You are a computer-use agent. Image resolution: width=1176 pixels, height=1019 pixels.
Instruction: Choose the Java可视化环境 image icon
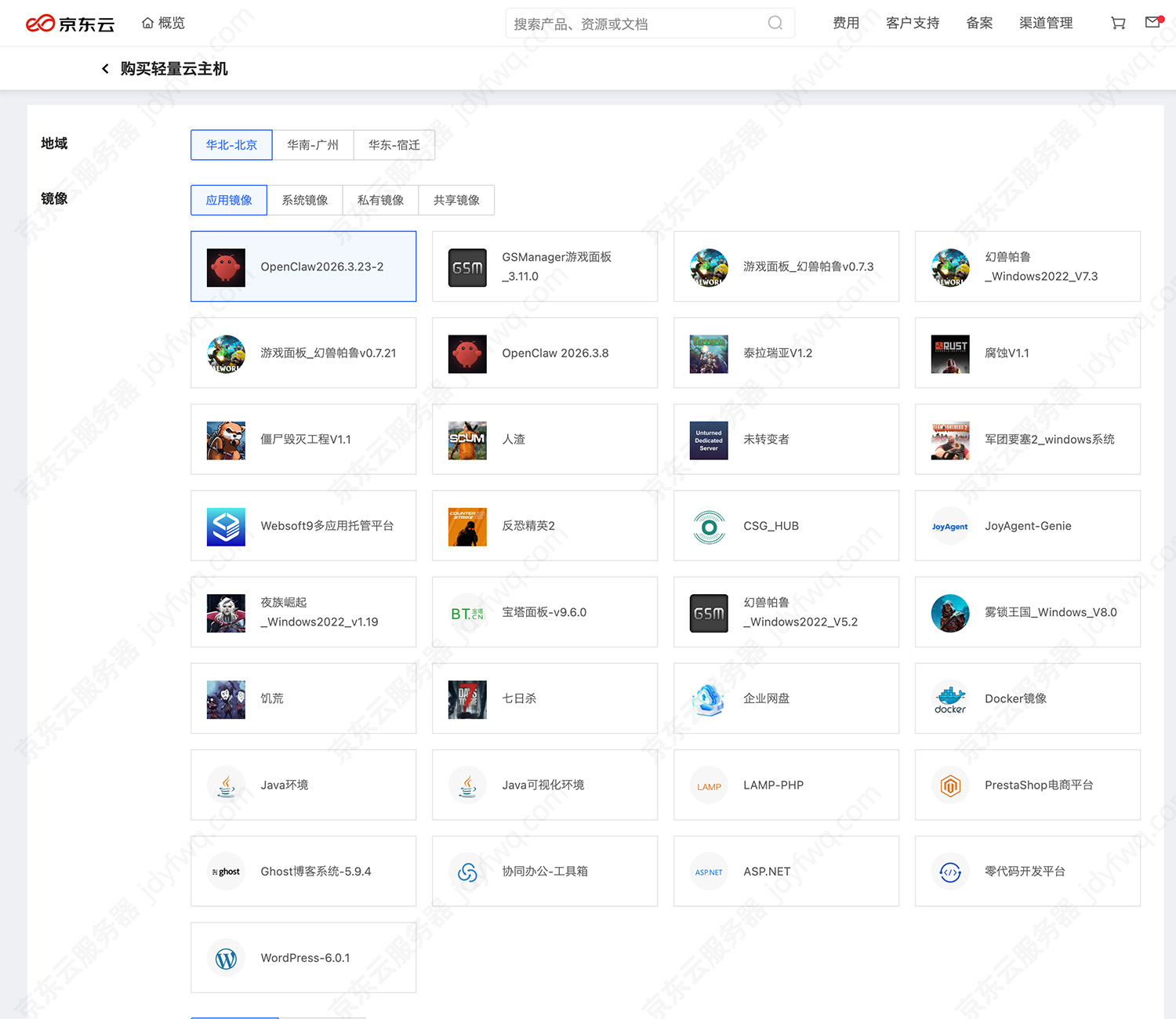coord(467,785)
